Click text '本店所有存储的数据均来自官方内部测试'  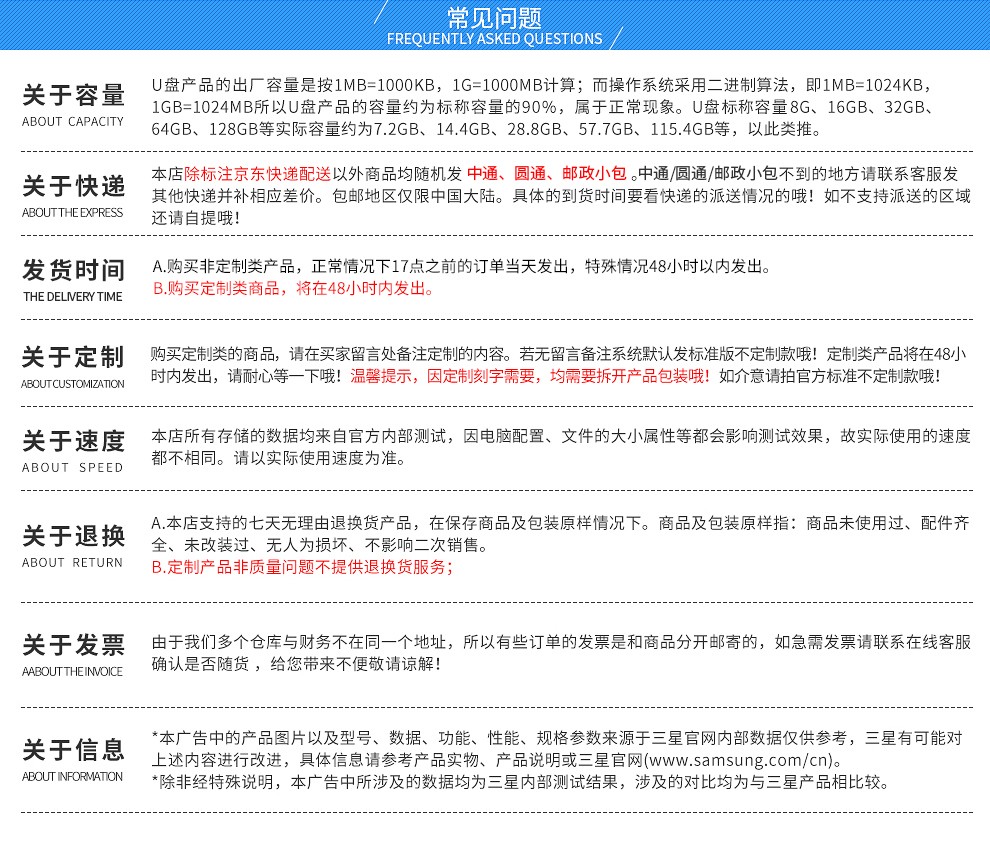tap(299, 436)
